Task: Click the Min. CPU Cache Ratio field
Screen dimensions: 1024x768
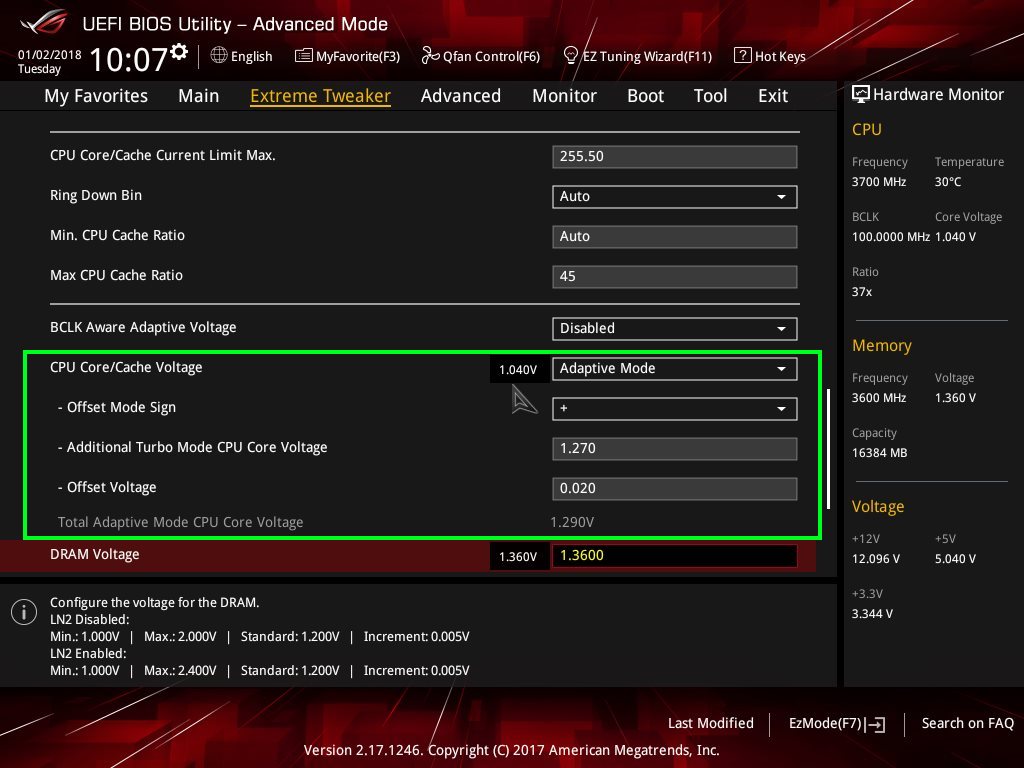Action: pos(675,236)
